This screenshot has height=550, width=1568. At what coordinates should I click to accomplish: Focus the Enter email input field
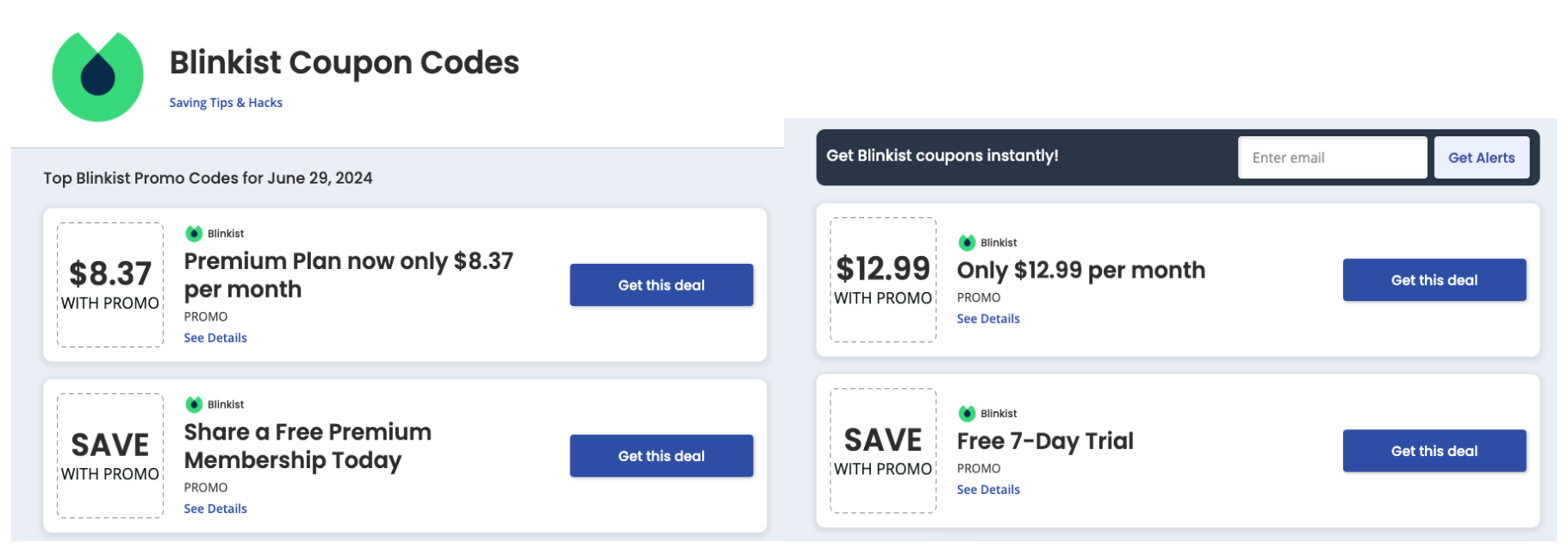pyautogui.click(x=1331, y=158)
